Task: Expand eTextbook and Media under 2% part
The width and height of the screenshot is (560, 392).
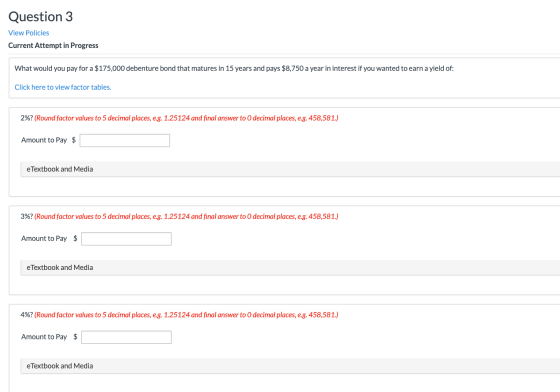Action: click(290, 169)
